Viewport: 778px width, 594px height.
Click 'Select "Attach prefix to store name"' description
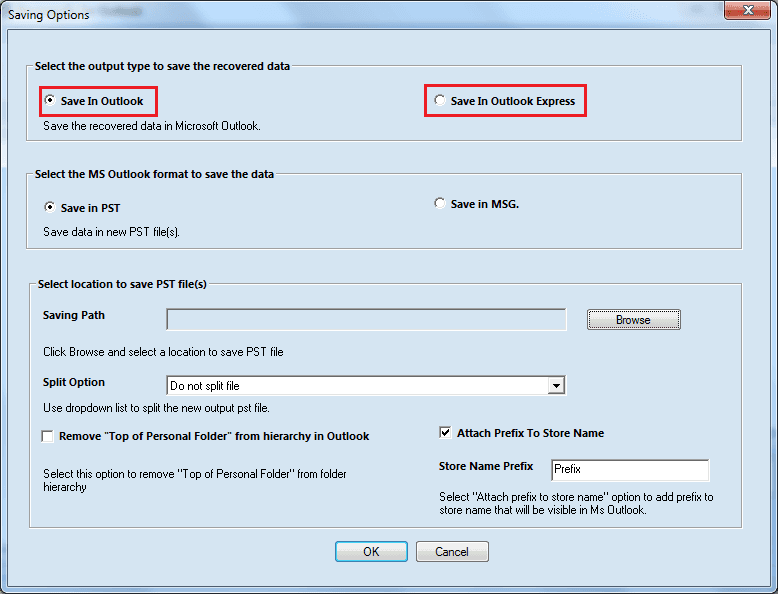(x=576, y=503)
